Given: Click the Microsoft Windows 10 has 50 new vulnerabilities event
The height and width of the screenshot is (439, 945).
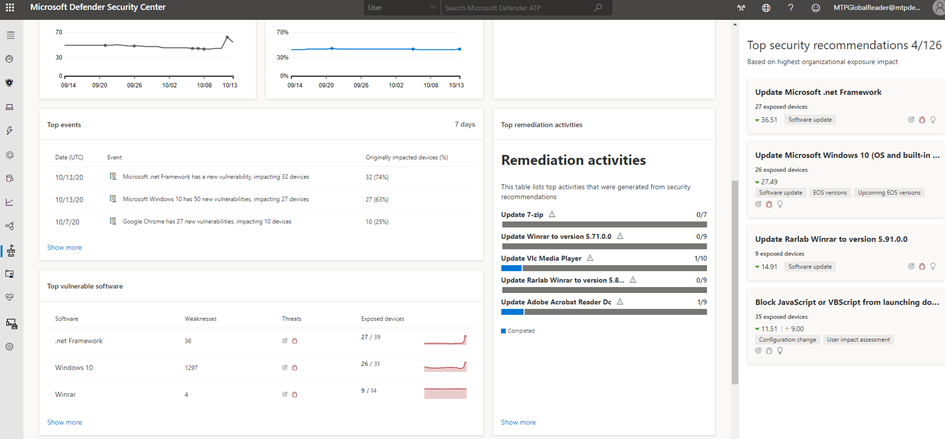Looking at the screenshot, I should point(216,199).
